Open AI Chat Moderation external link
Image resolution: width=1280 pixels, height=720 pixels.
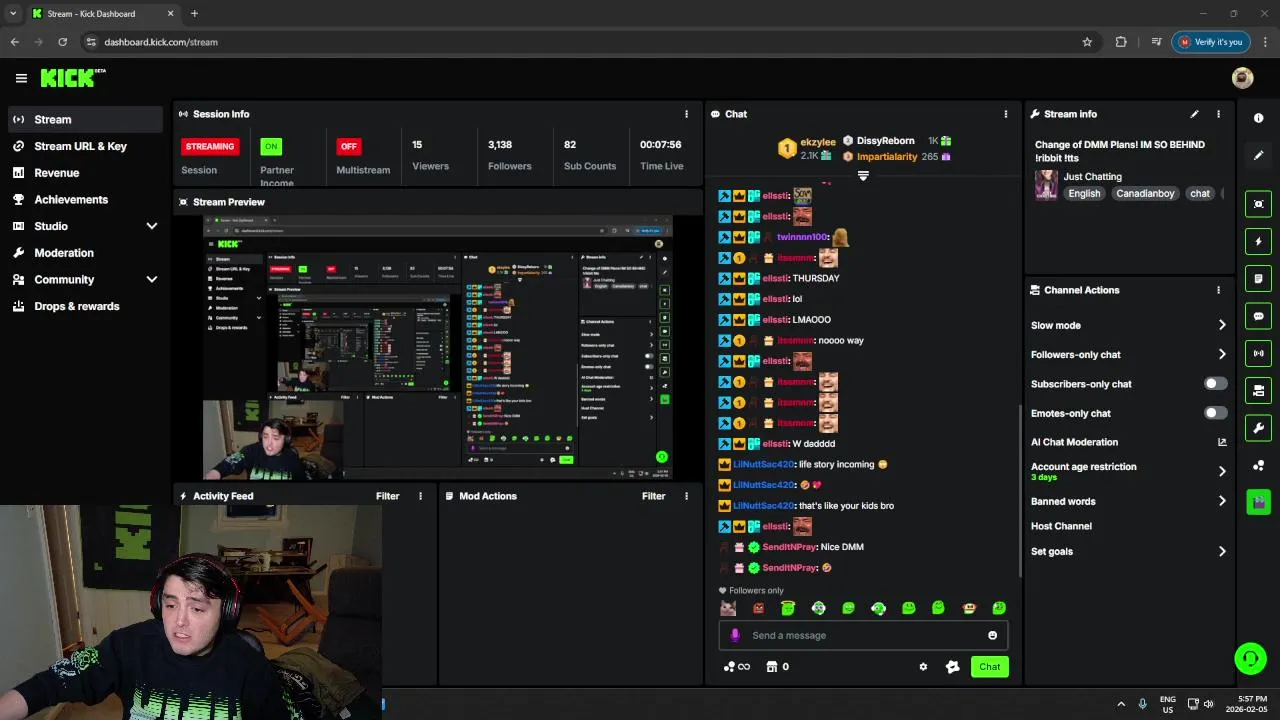[1222, 442]
